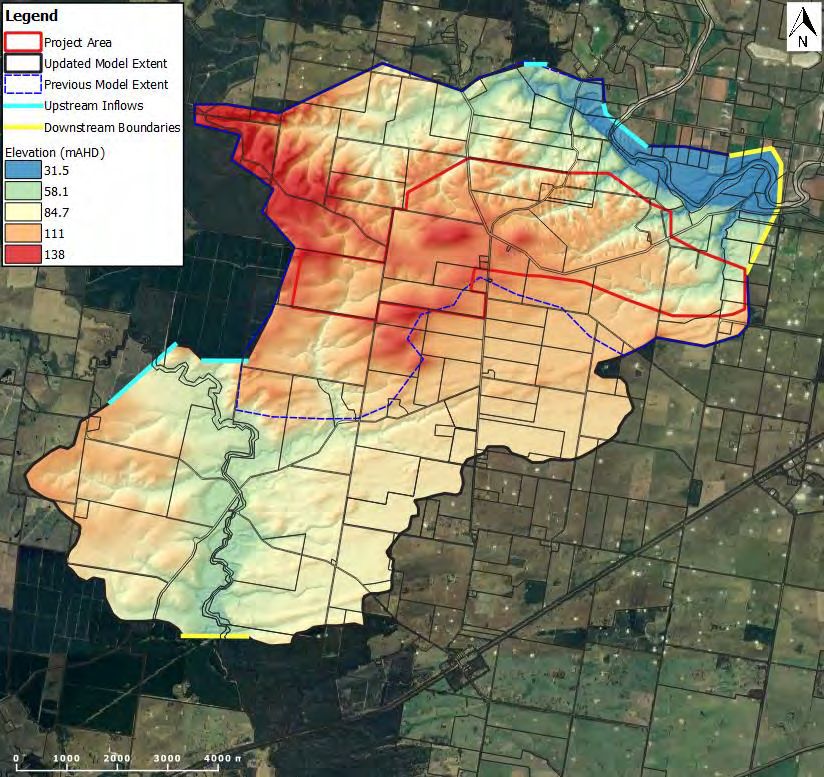
Task: Click the 2000 mark on scale bar
Action: (x=117, y=758)
